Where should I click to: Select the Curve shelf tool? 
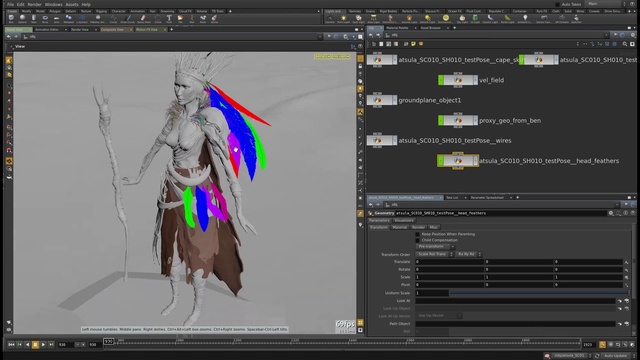113,18
